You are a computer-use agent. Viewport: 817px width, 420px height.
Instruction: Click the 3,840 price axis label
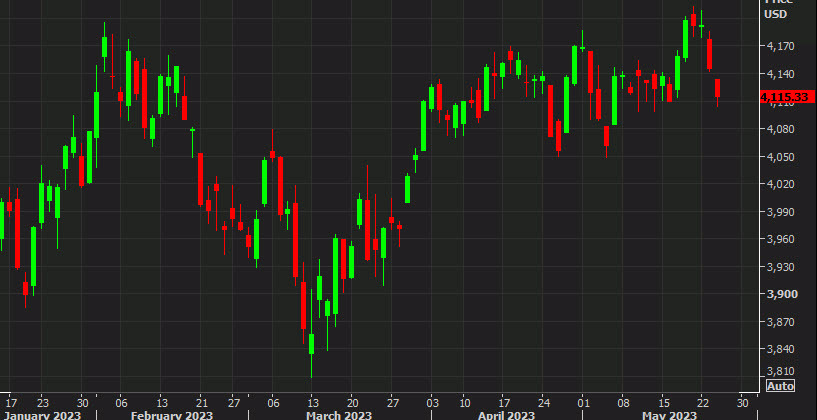[779, 350]
